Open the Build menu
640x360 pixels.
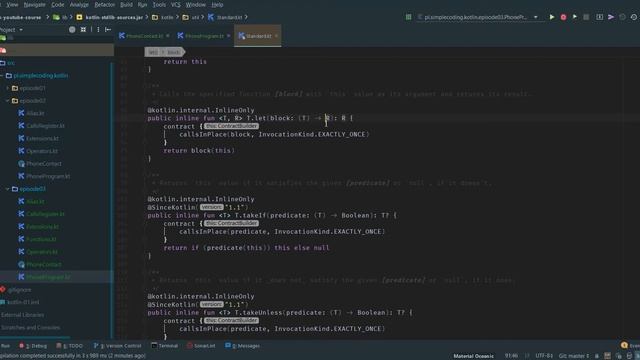pyautogui.click(x=126, y=4)
